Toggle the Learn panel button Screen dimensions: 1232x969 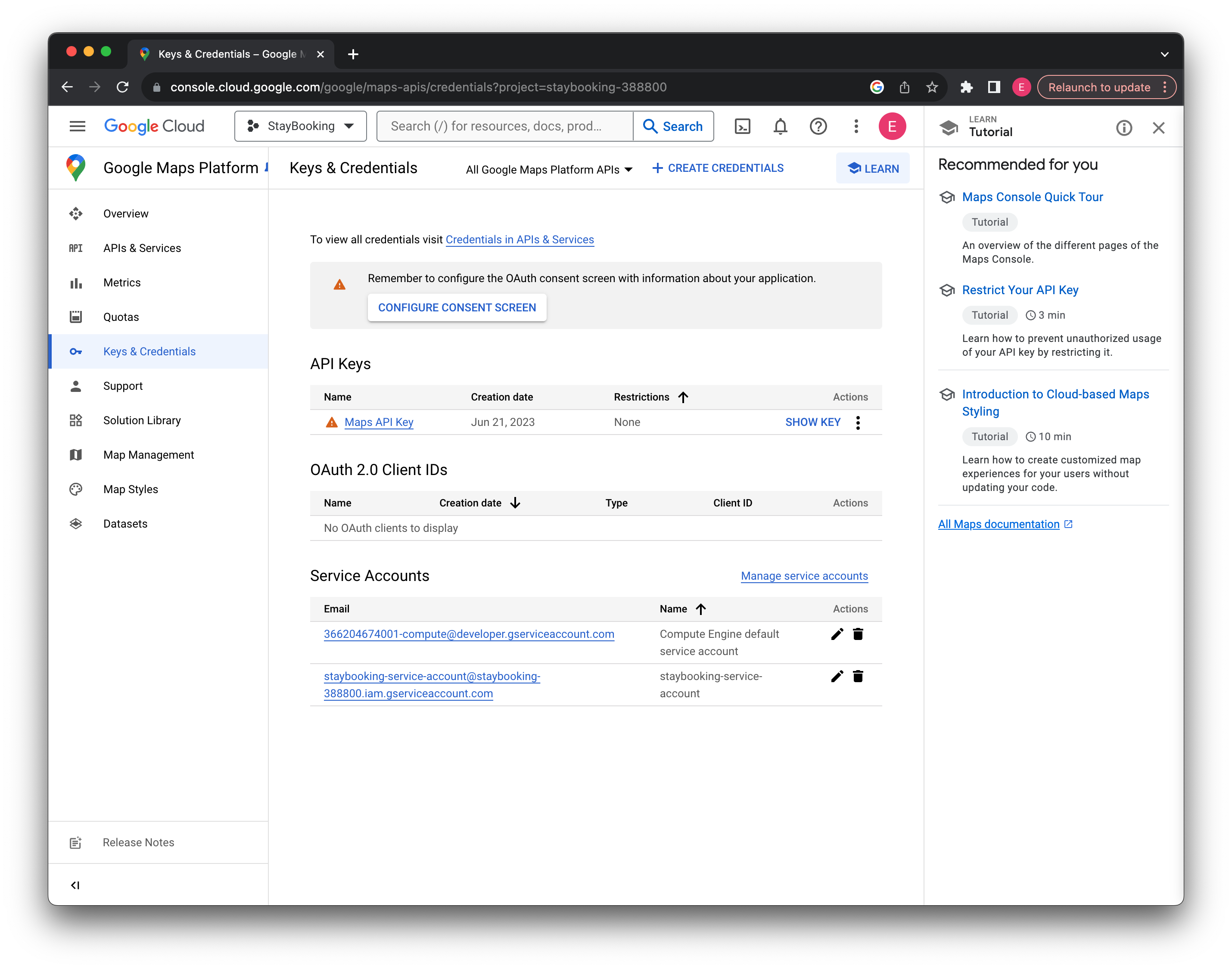(873, 168)
